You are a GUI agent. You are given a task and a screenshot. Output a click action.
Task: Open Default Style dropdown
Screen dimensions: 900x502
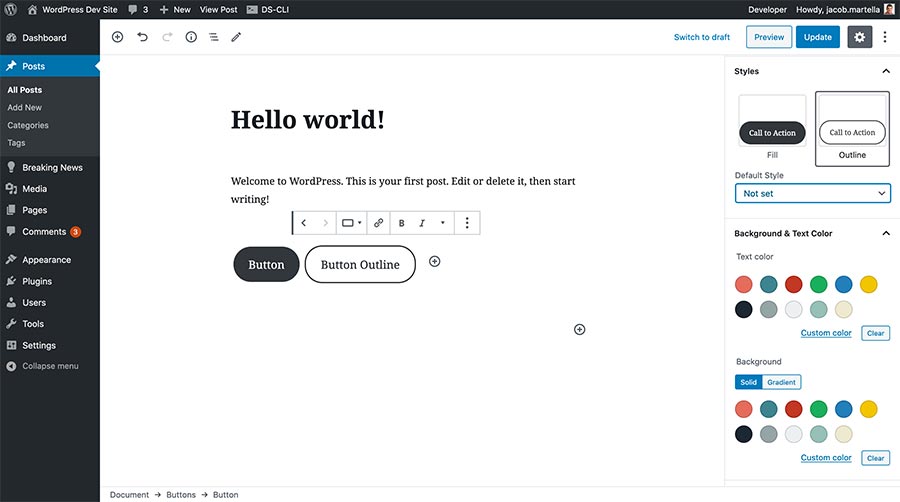(813, 193)
